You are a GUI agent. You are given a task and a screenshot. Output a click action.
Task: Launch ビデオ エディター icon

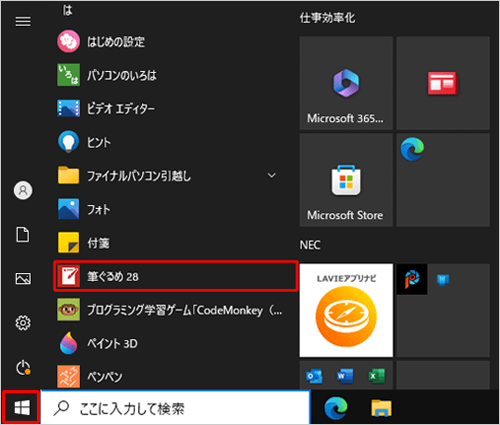[68, 108]
